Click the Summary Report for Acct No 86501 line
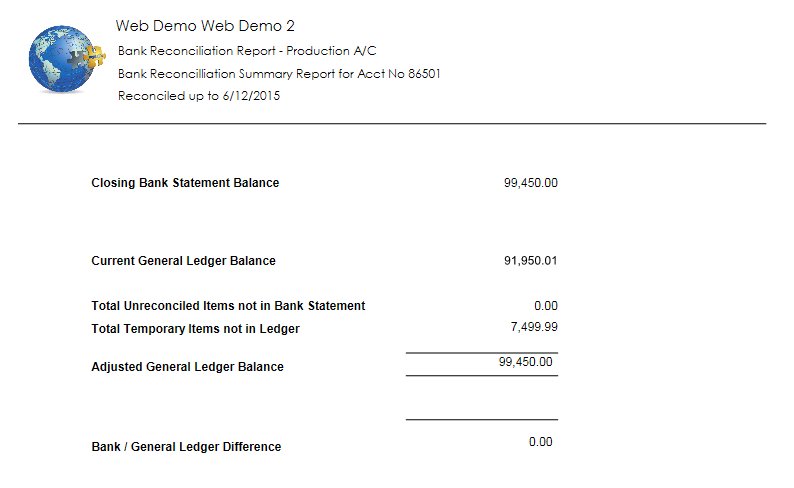794x488 pixels. 279,74
